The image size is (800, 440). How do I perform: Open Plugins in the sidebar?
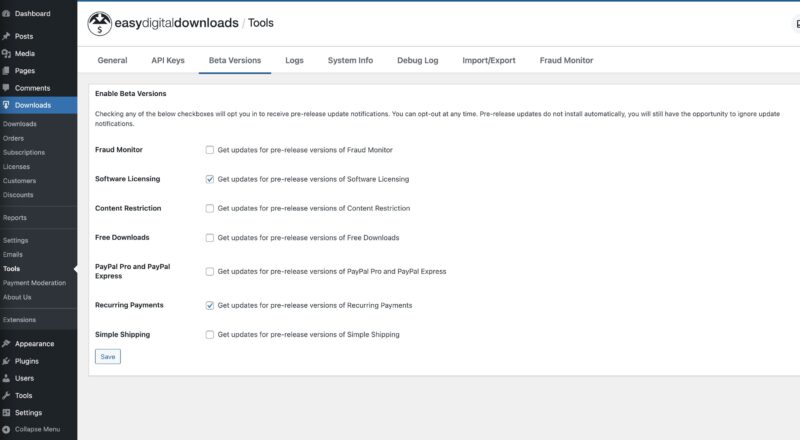pos(27,361)
